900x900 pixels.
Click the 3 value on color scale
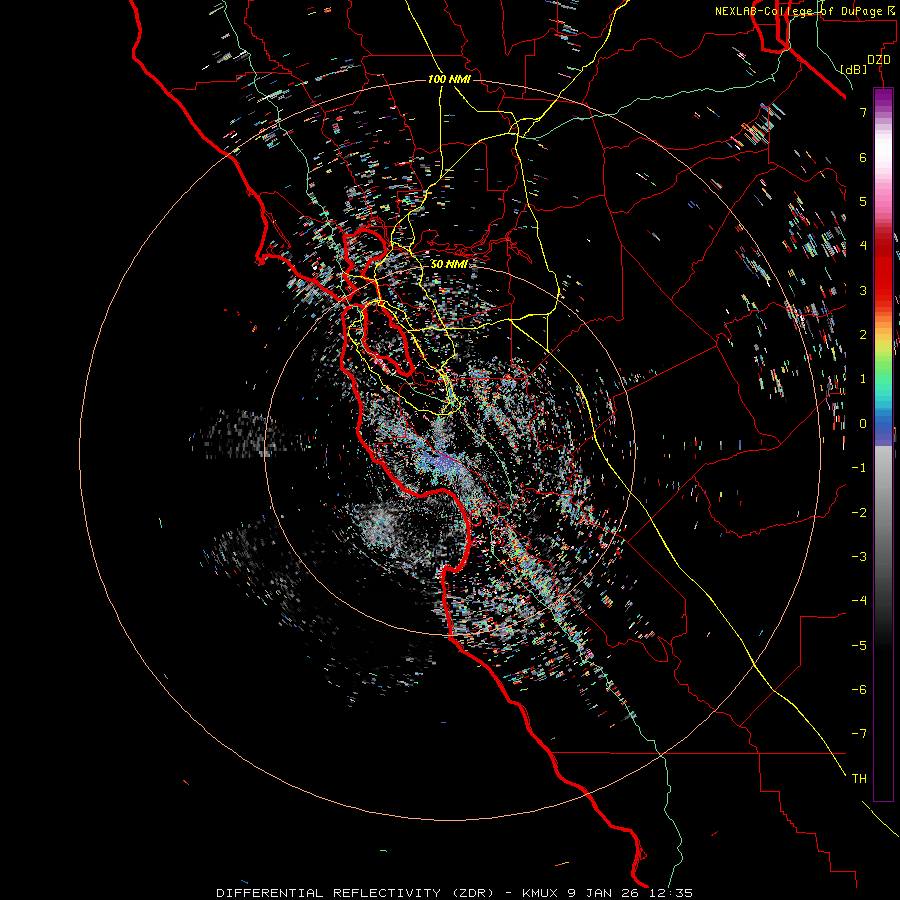(x=863, y=290)
